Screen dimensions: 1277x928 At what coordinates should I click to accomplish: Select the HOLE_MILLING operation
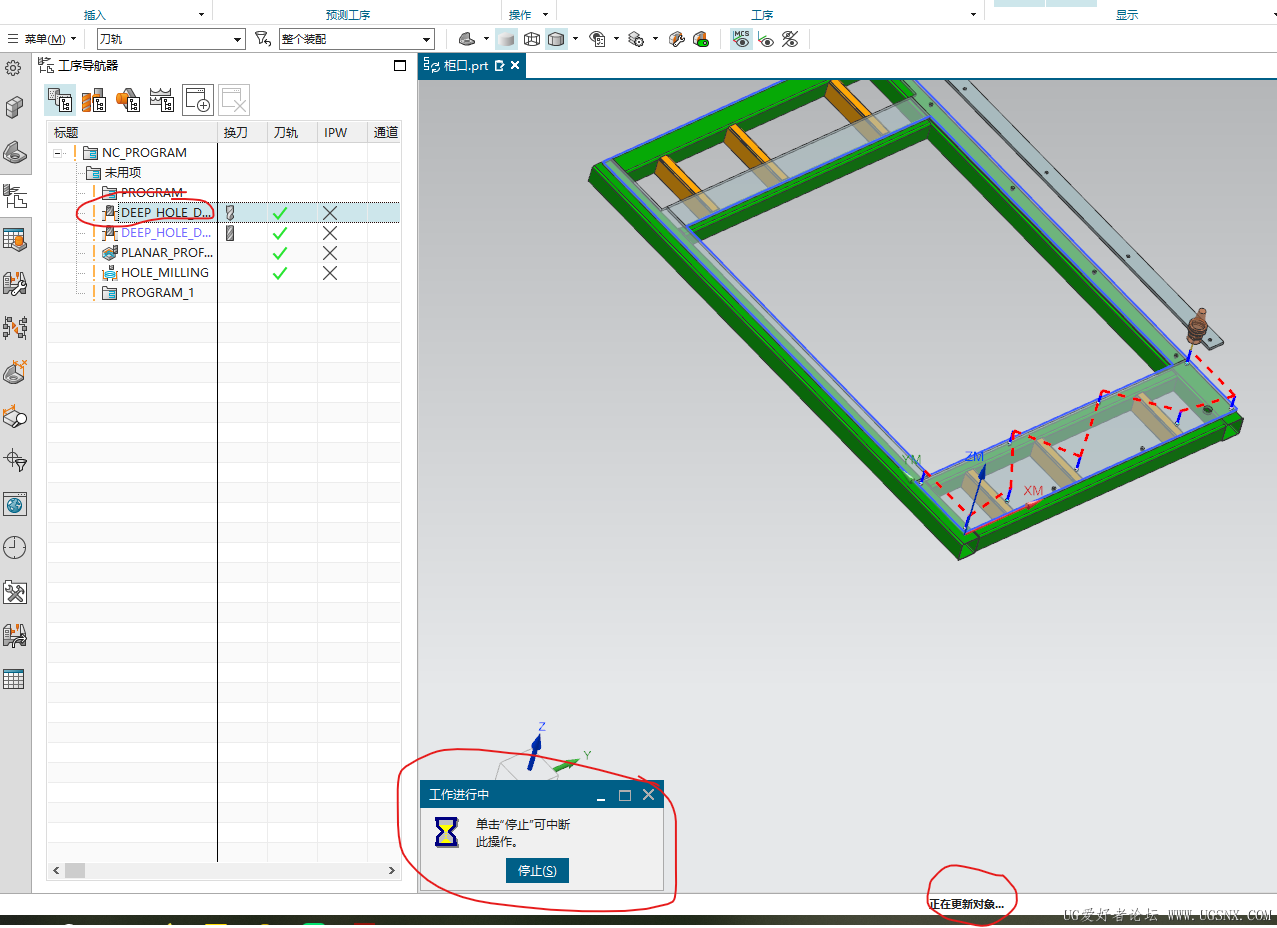(x=164, y=273)
